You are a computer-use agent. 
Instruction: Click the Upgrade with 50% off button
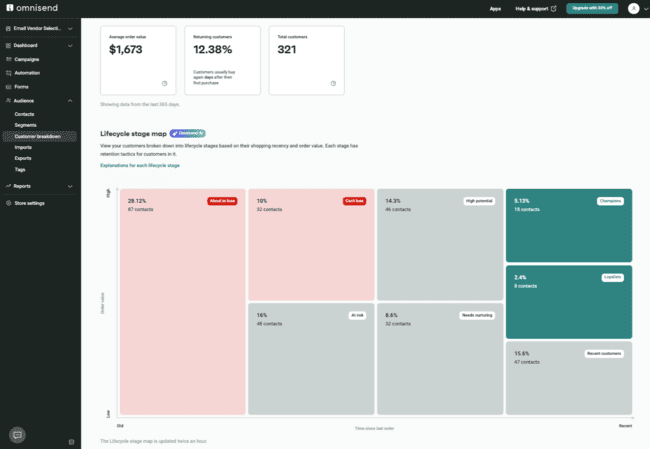[592, 8]
